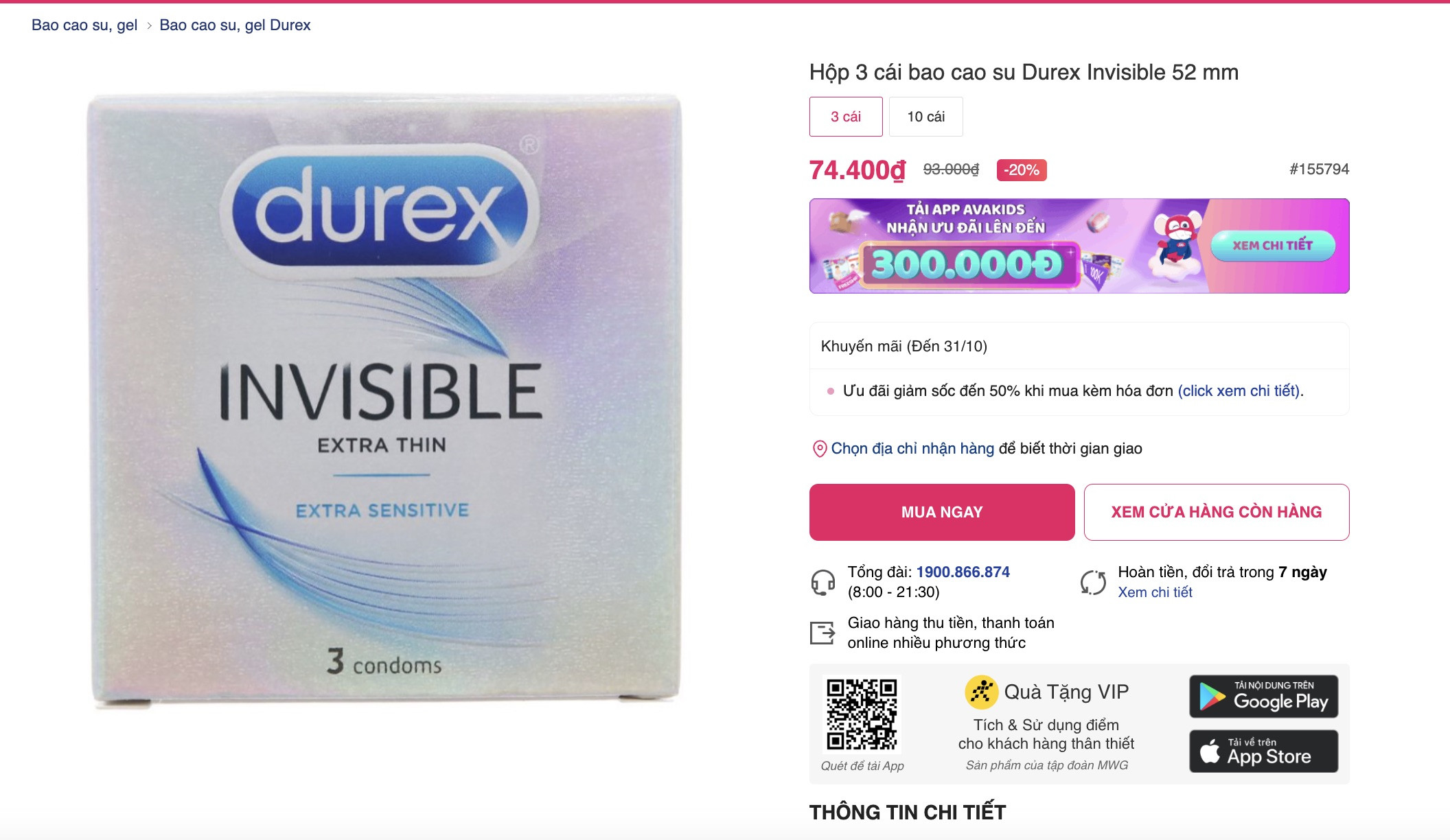This screenshot has width=1450, height=840.
Task: Select the 3 cái pack option
Action: tap(846, 117)
